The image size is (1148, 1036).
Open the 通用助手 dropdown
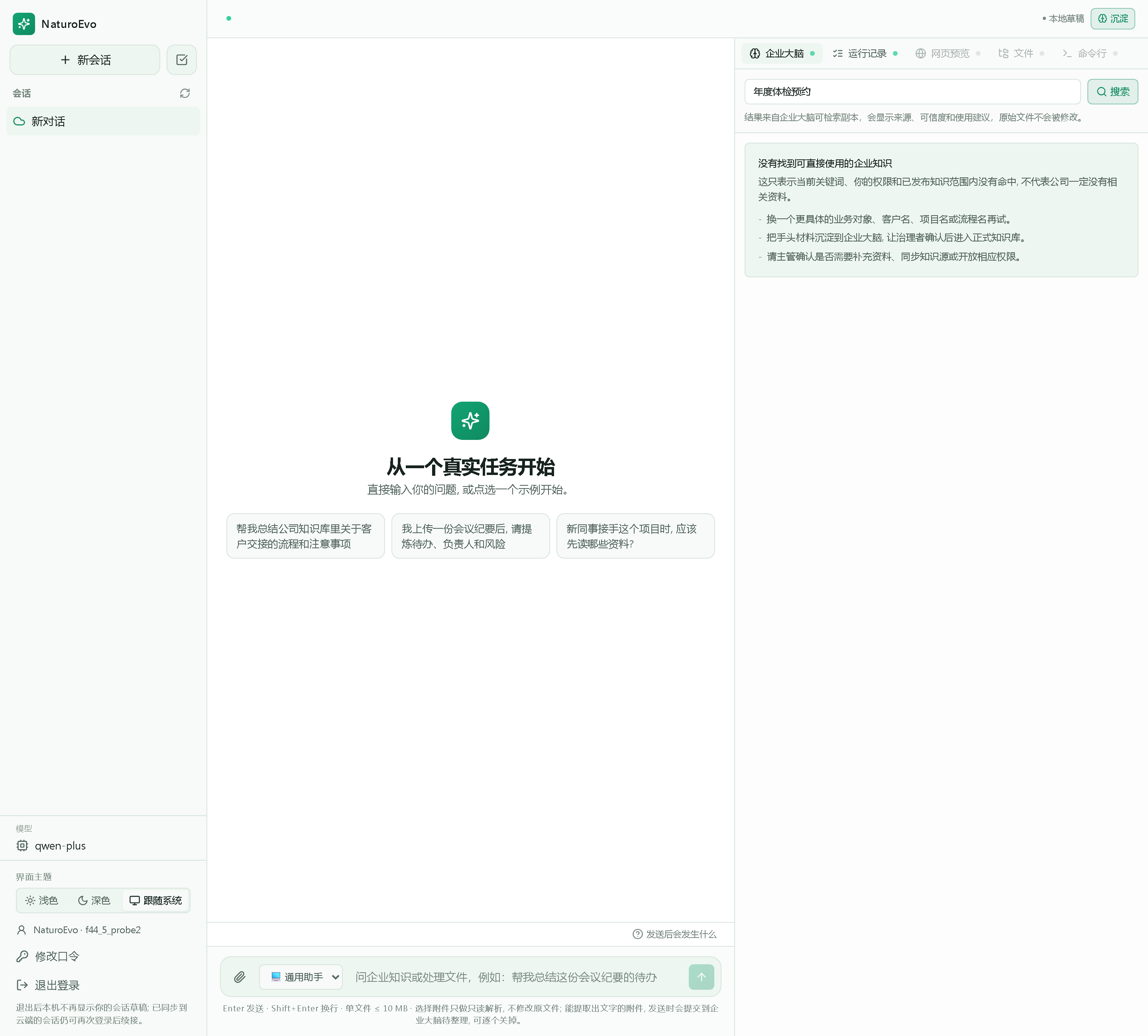(x=301, y=977)
